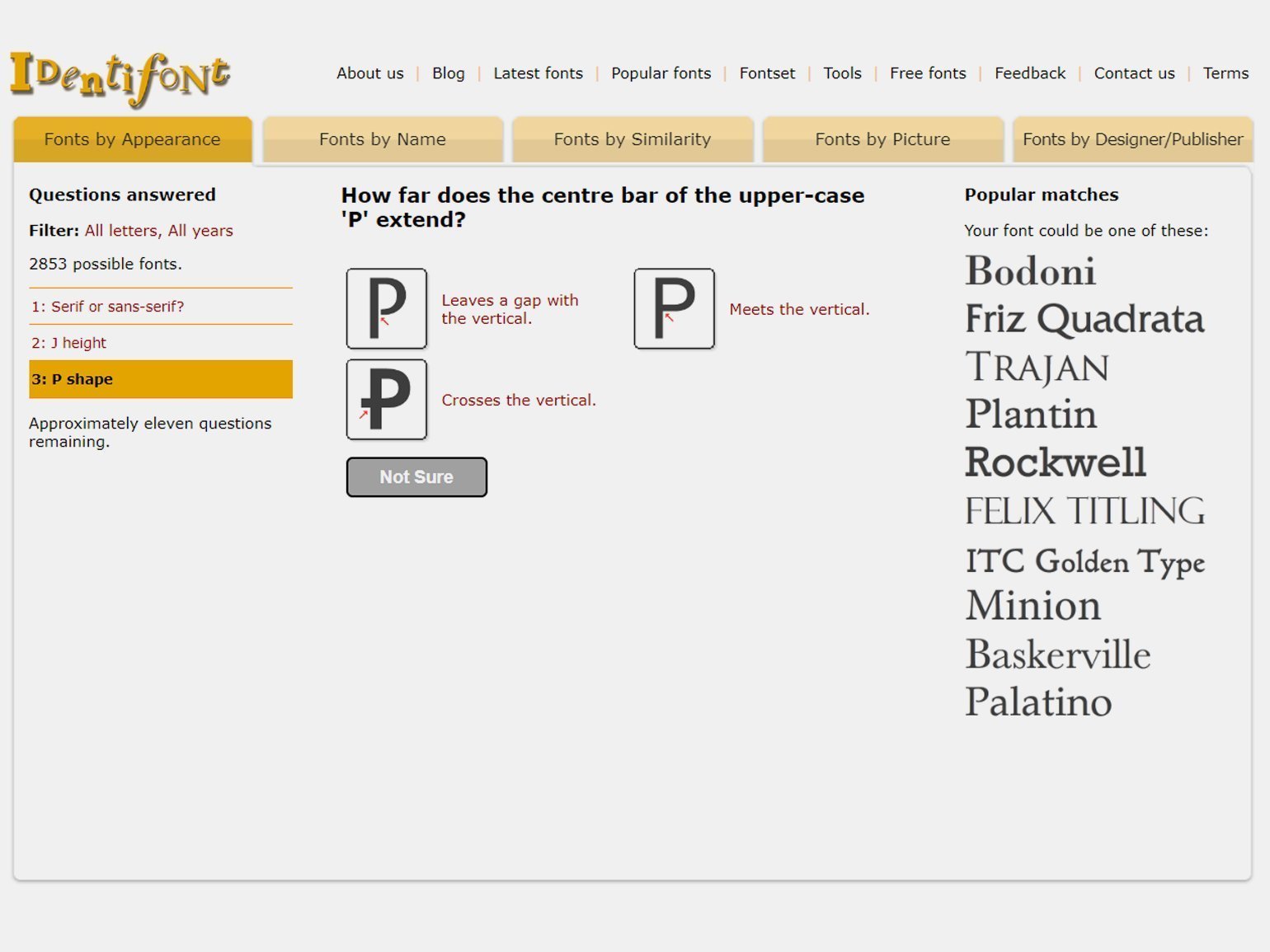This screenshot has width=1270, height=952.
Task: Switch to Fonts by Picture tab
Action: pyautogui.click(x=882, y=139)
